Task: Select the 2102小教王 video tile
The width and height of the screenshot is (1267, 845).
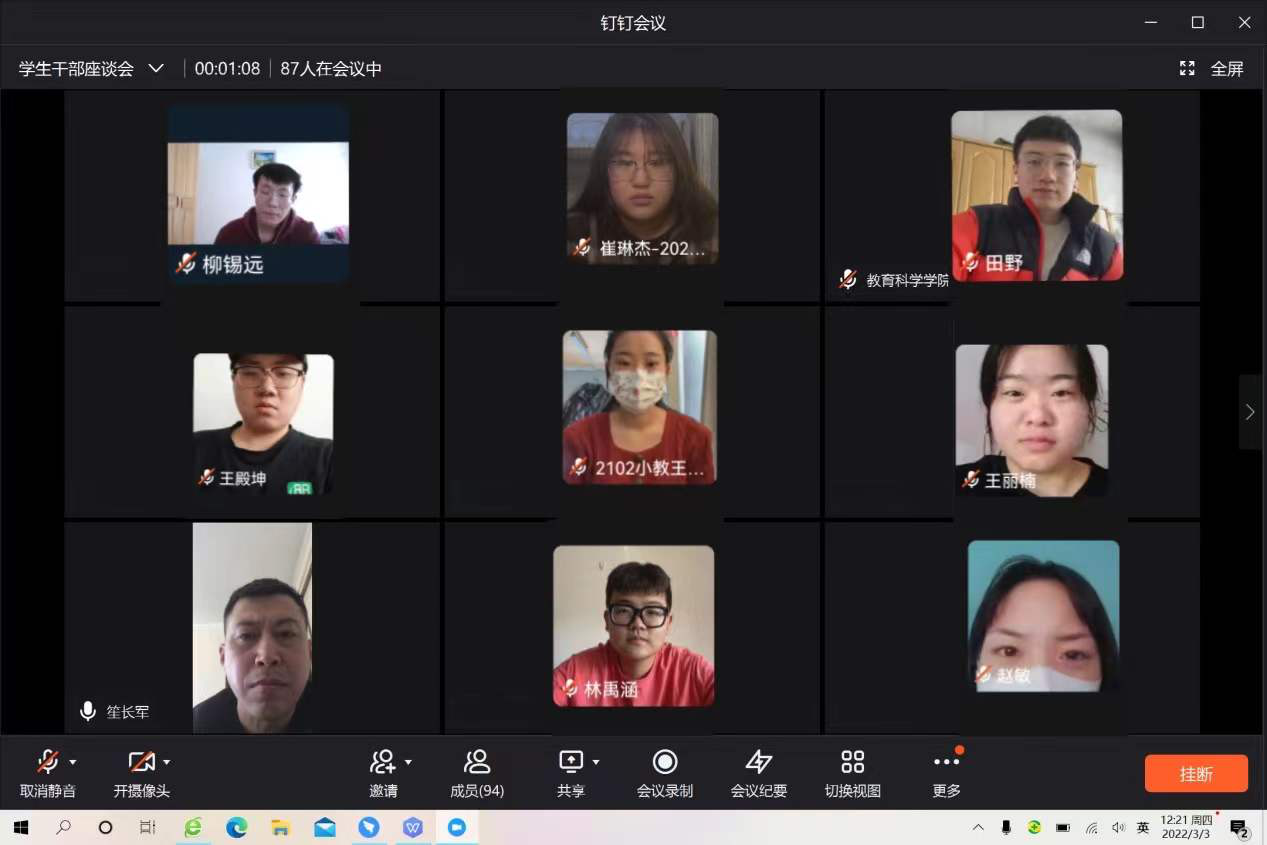Action: (x=640, y=407)
